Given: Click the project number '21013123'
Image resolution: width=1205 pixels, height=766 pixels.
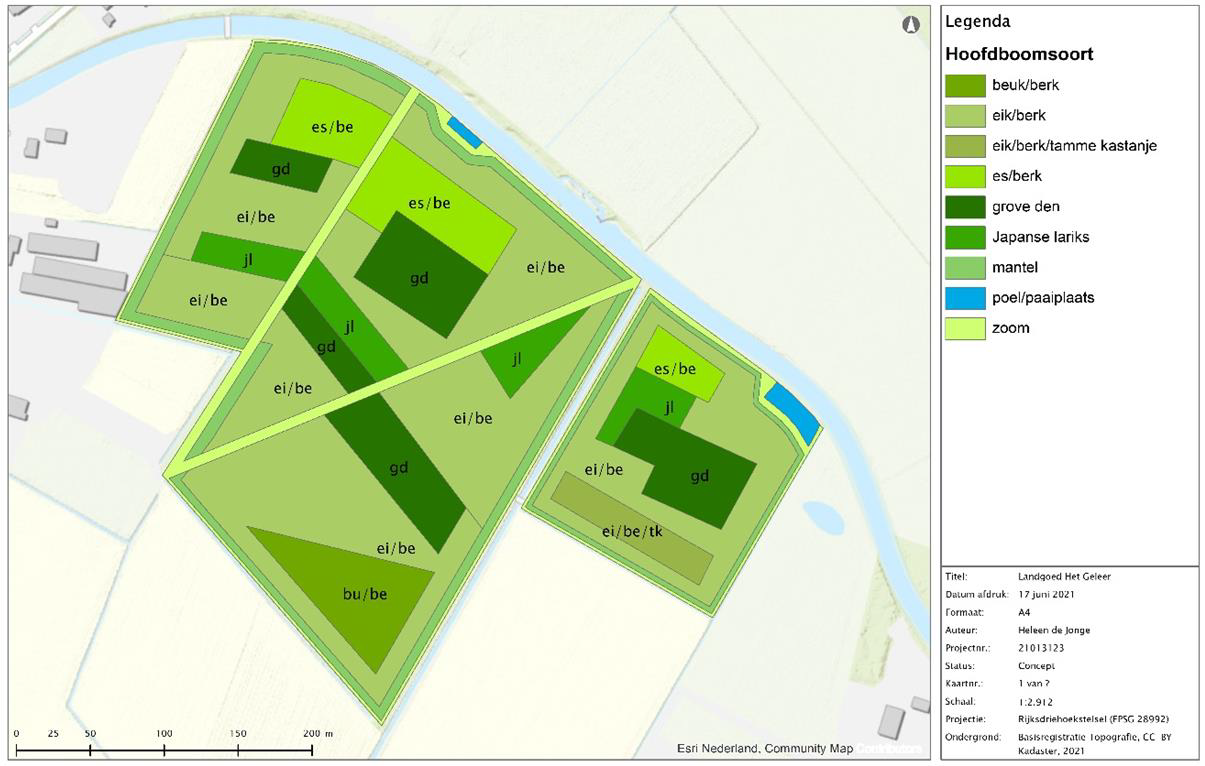Looking at the screenshot, I should tap(1040, 648).
